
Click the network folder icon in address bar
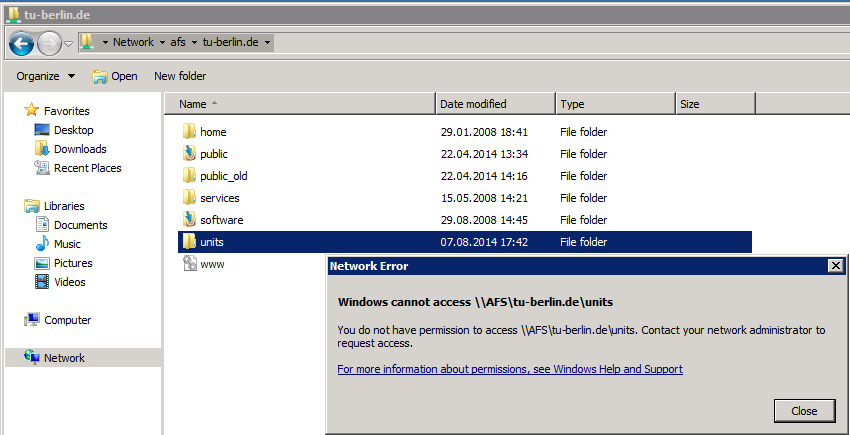(87, 42)
